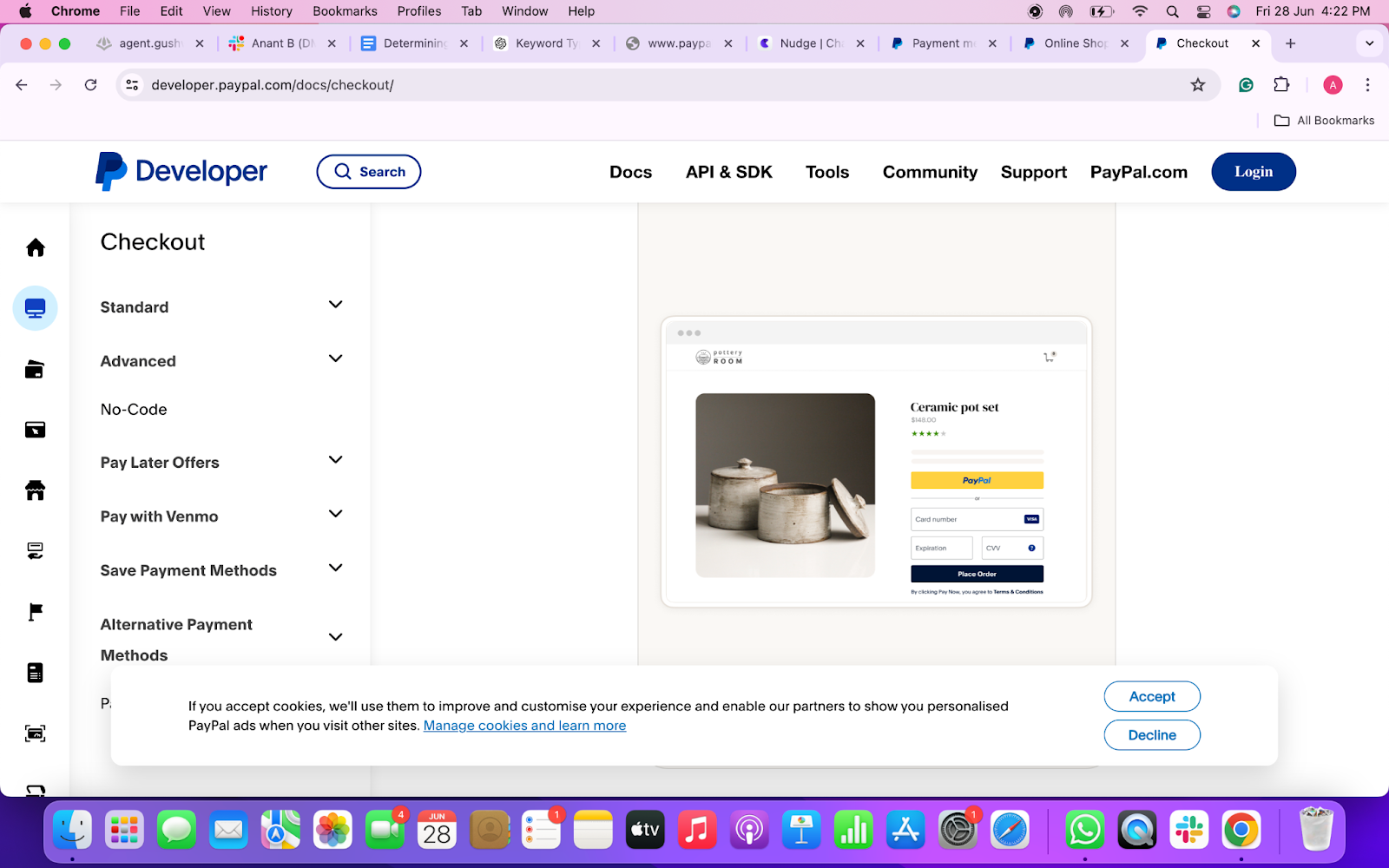1389x868 pixels.
Task: Open the No-Code sidebar item
Action: point(134,409)
